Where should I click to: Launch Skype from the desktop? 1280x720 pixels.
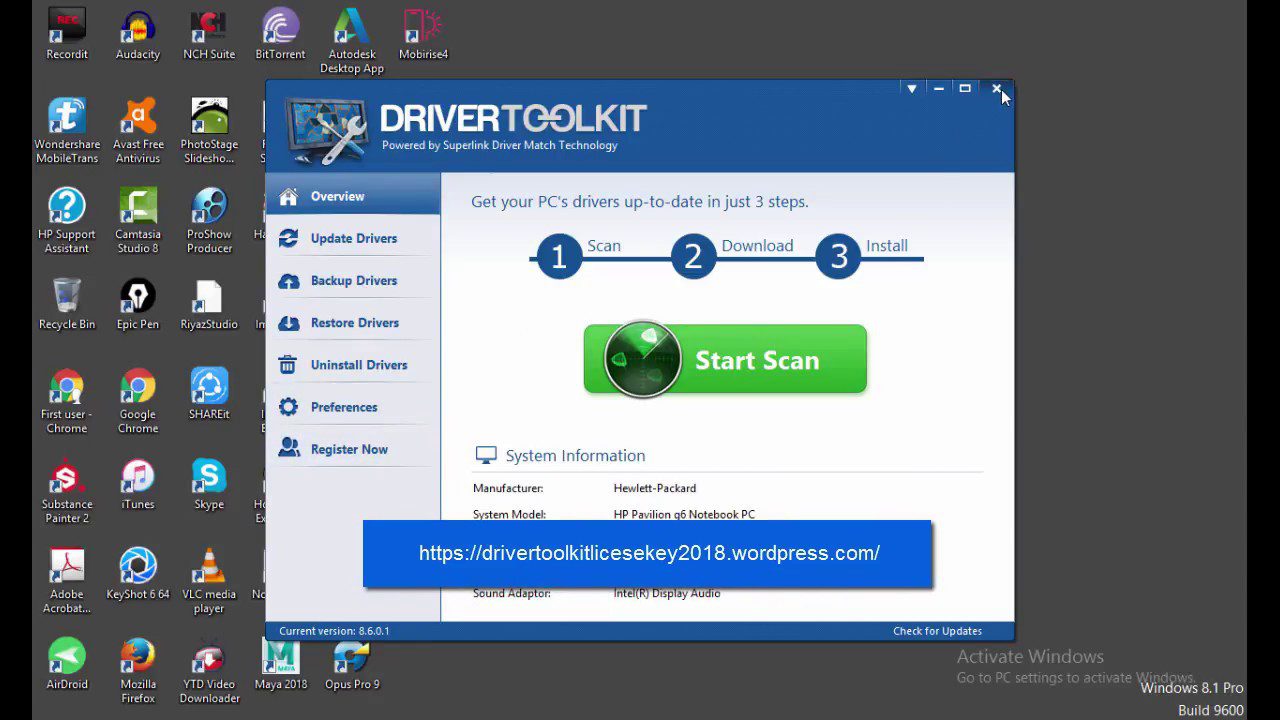point(209,484)
